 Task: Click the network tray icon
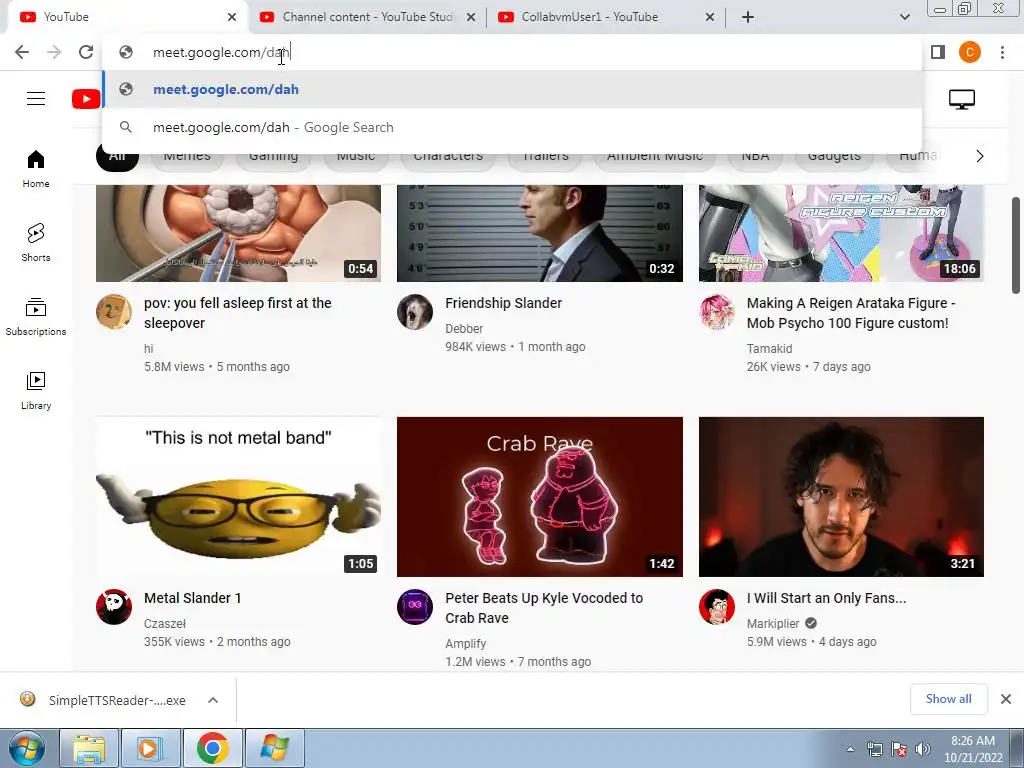[874, 749]
